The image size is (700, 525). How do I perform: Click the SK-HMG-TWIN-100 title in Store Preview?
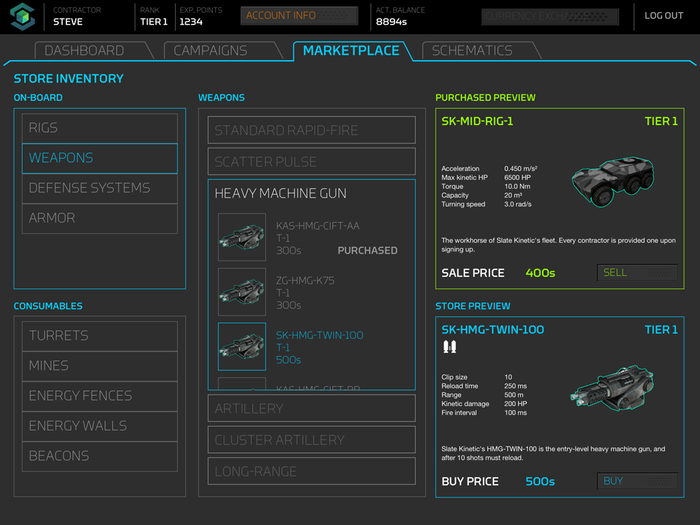pos(493,329)
